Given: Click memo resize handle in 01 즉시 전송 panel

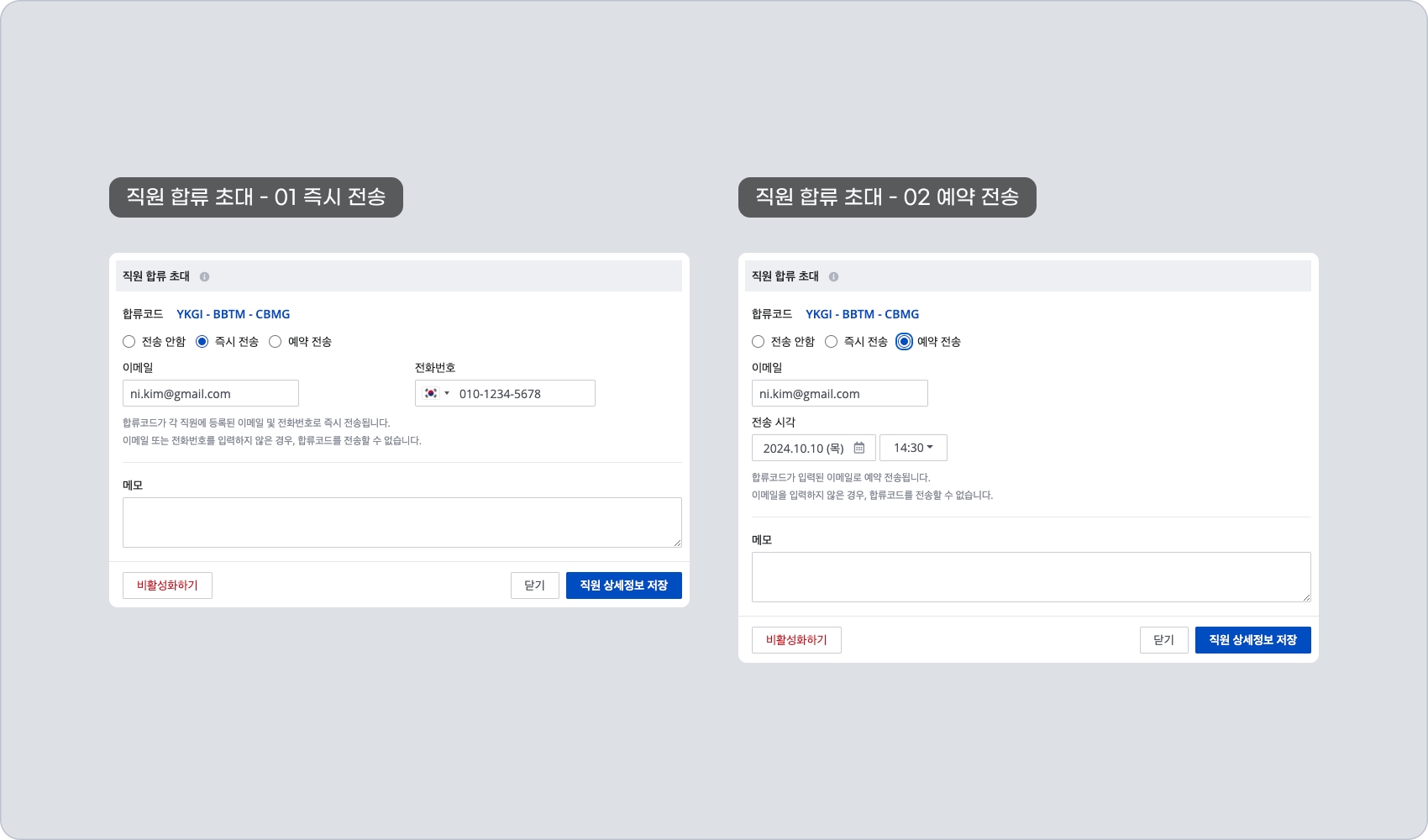Looking at the screenshot, I should (x=677, y=543).
